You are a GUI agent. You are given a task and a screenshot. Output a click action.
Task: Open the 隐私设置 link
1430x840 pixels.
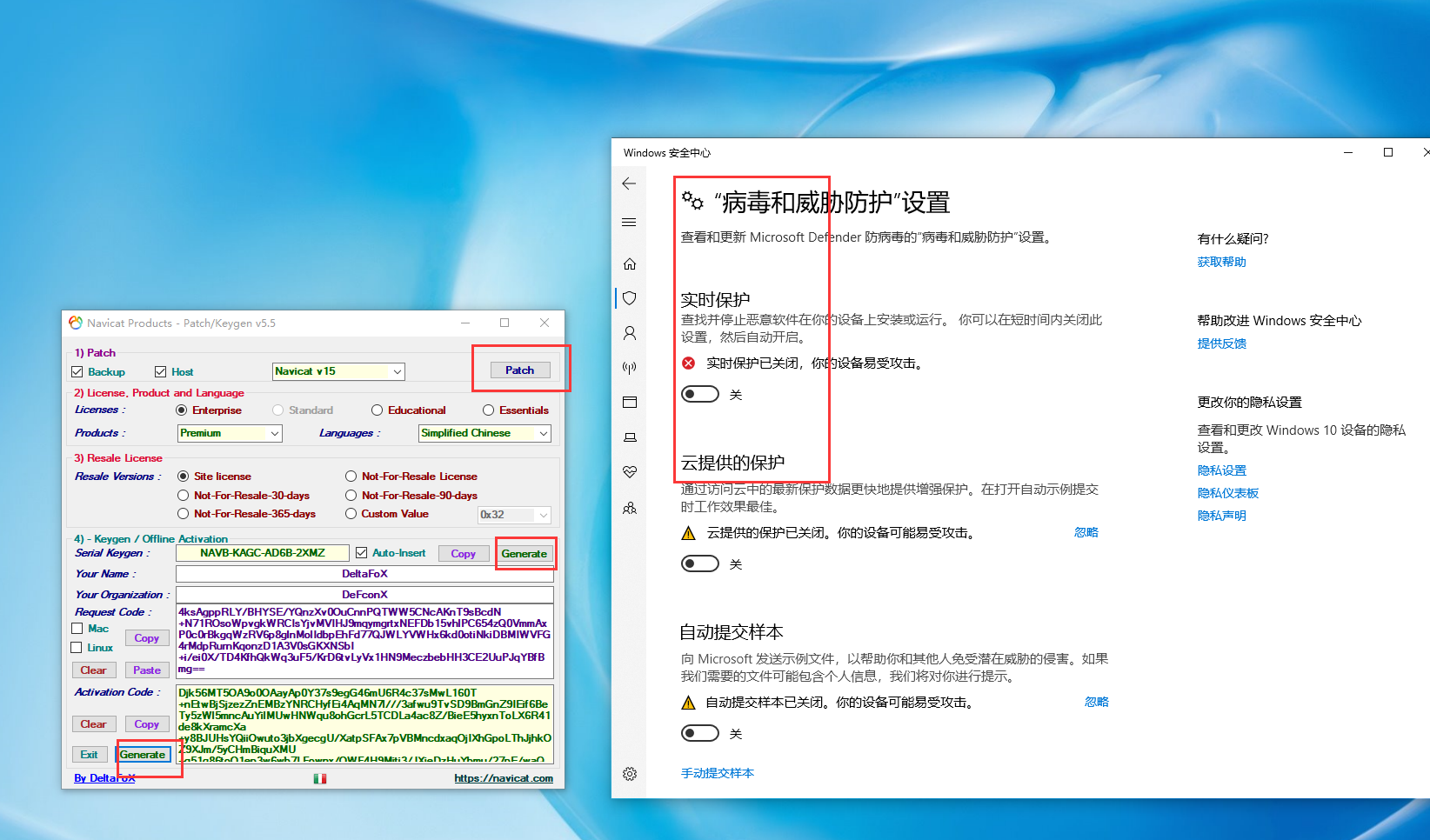tap(1222, 470)
